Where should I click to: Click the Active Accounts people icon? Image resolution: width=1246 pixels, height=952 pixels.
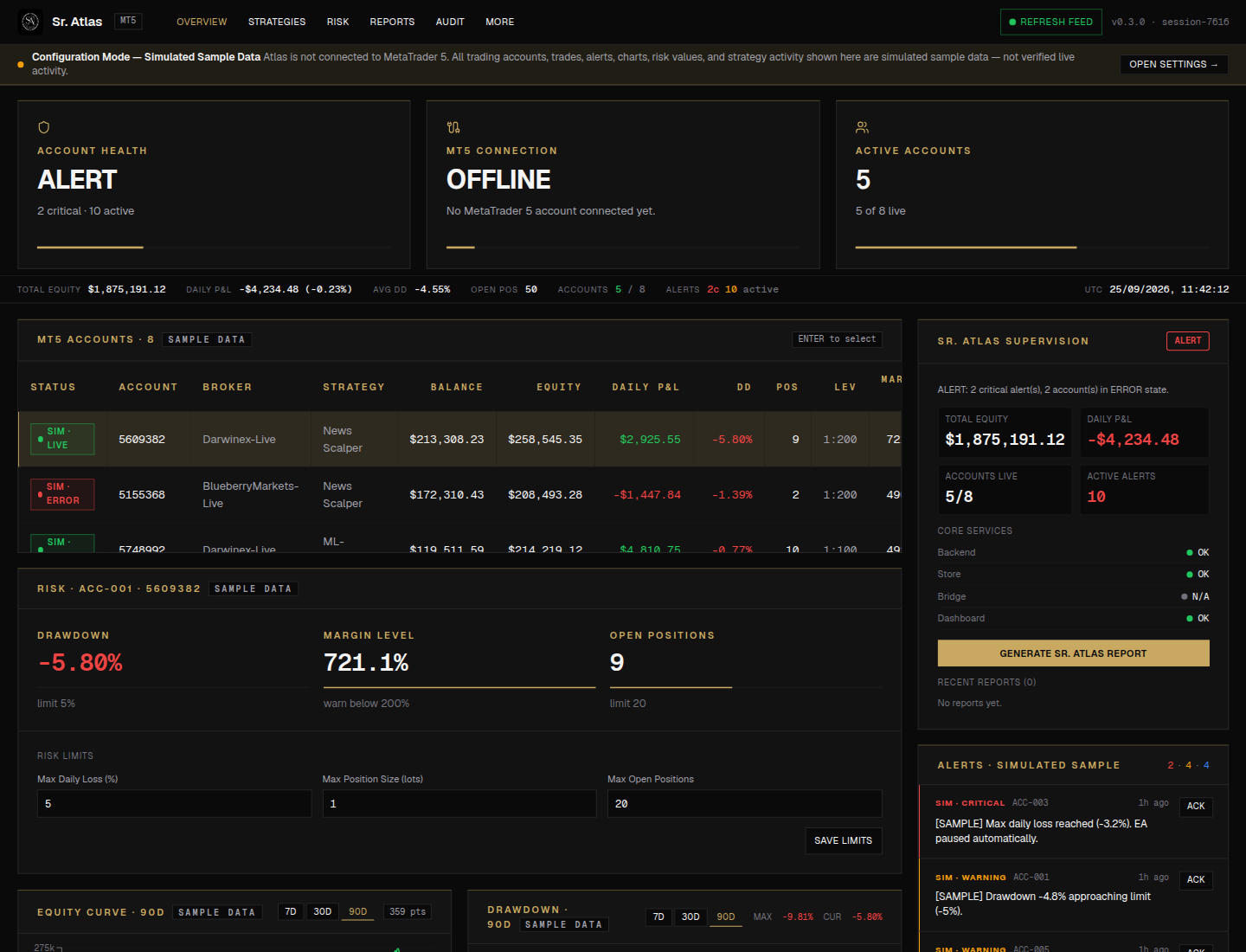[862, 127]
